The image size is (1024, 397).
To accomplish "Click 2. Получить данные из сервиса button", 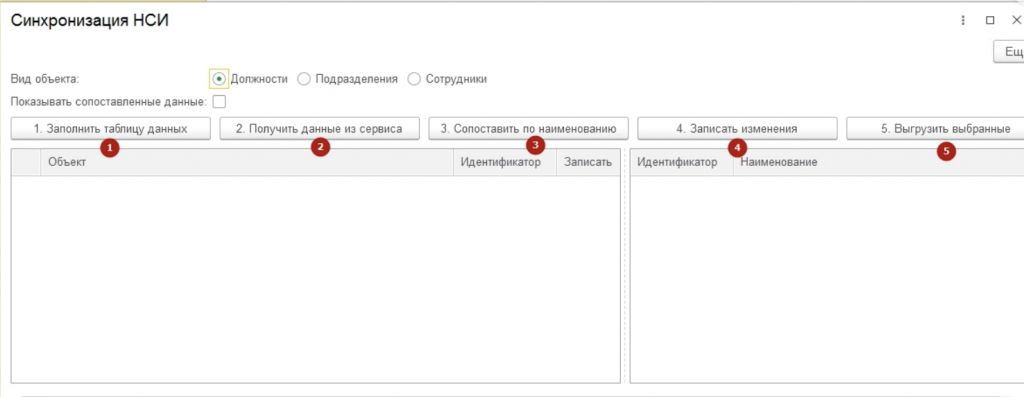I will 319,129.
